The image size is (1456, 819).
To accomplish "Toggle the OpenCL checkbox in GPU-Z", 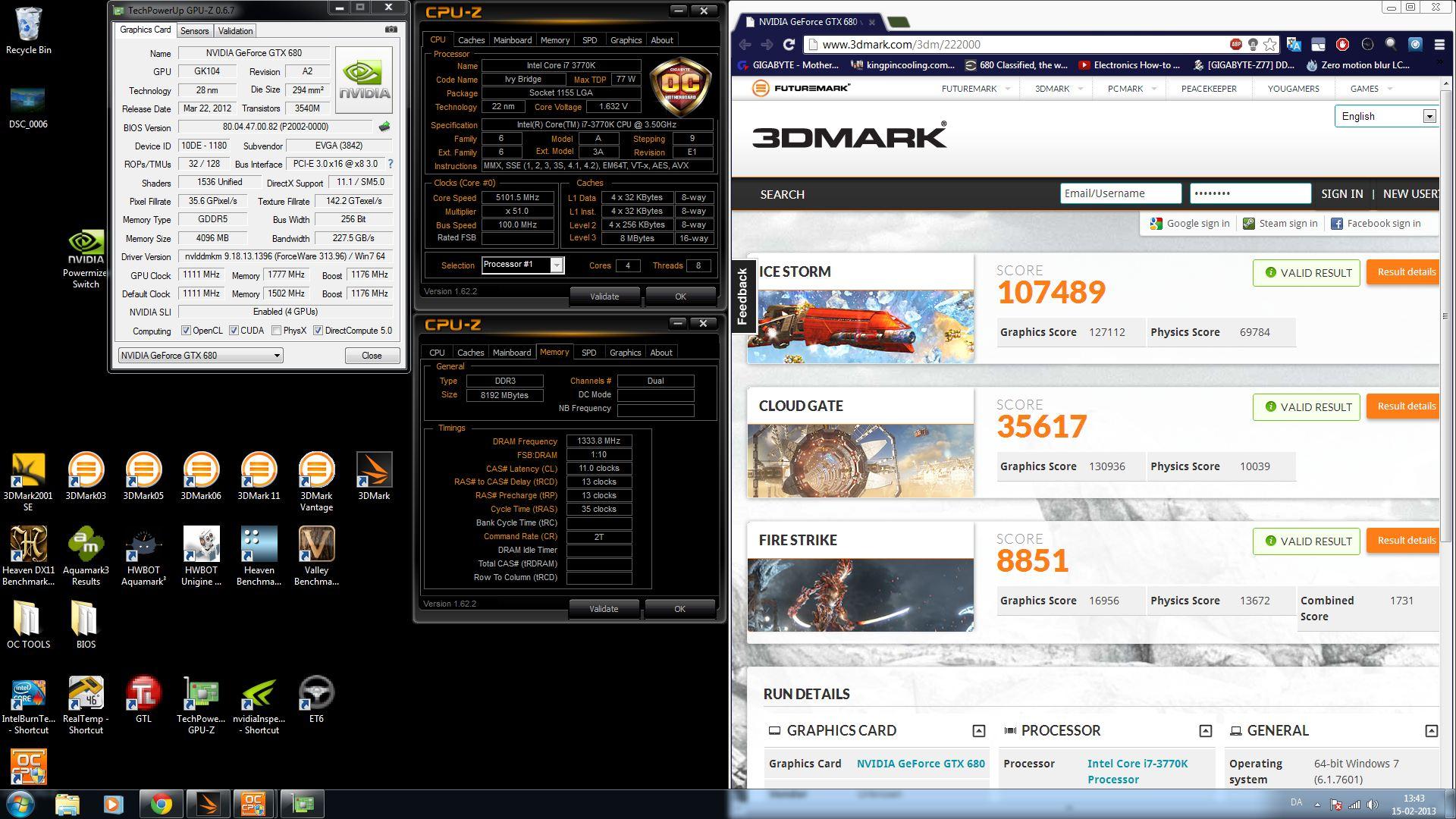I will (186, 331).
